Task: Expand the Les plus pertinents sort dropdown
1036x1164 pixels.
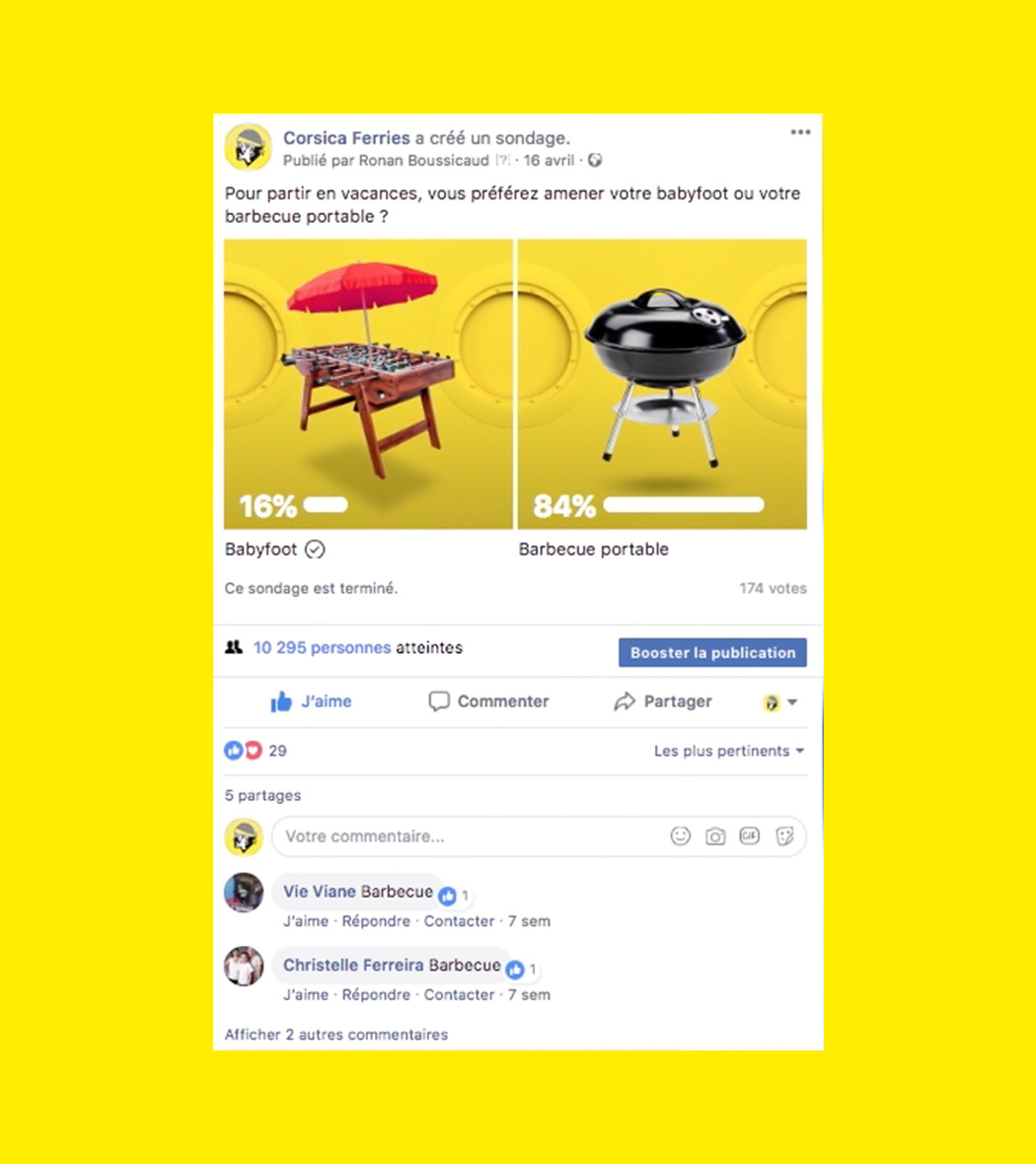Action: (729, 752)
